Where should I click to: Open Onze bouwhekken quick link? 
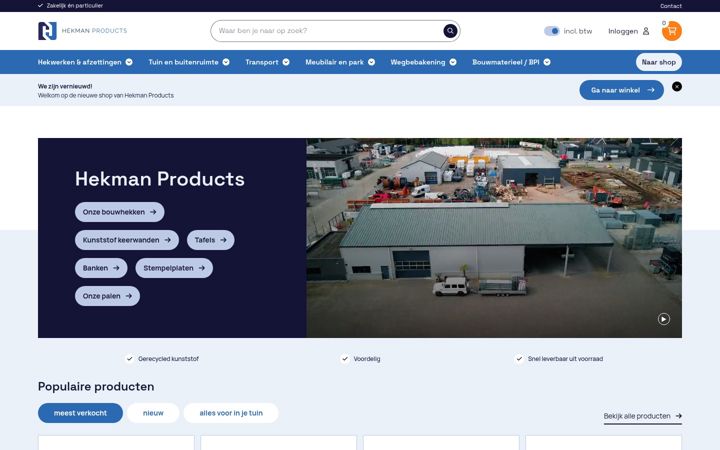(x=119, y=212)
